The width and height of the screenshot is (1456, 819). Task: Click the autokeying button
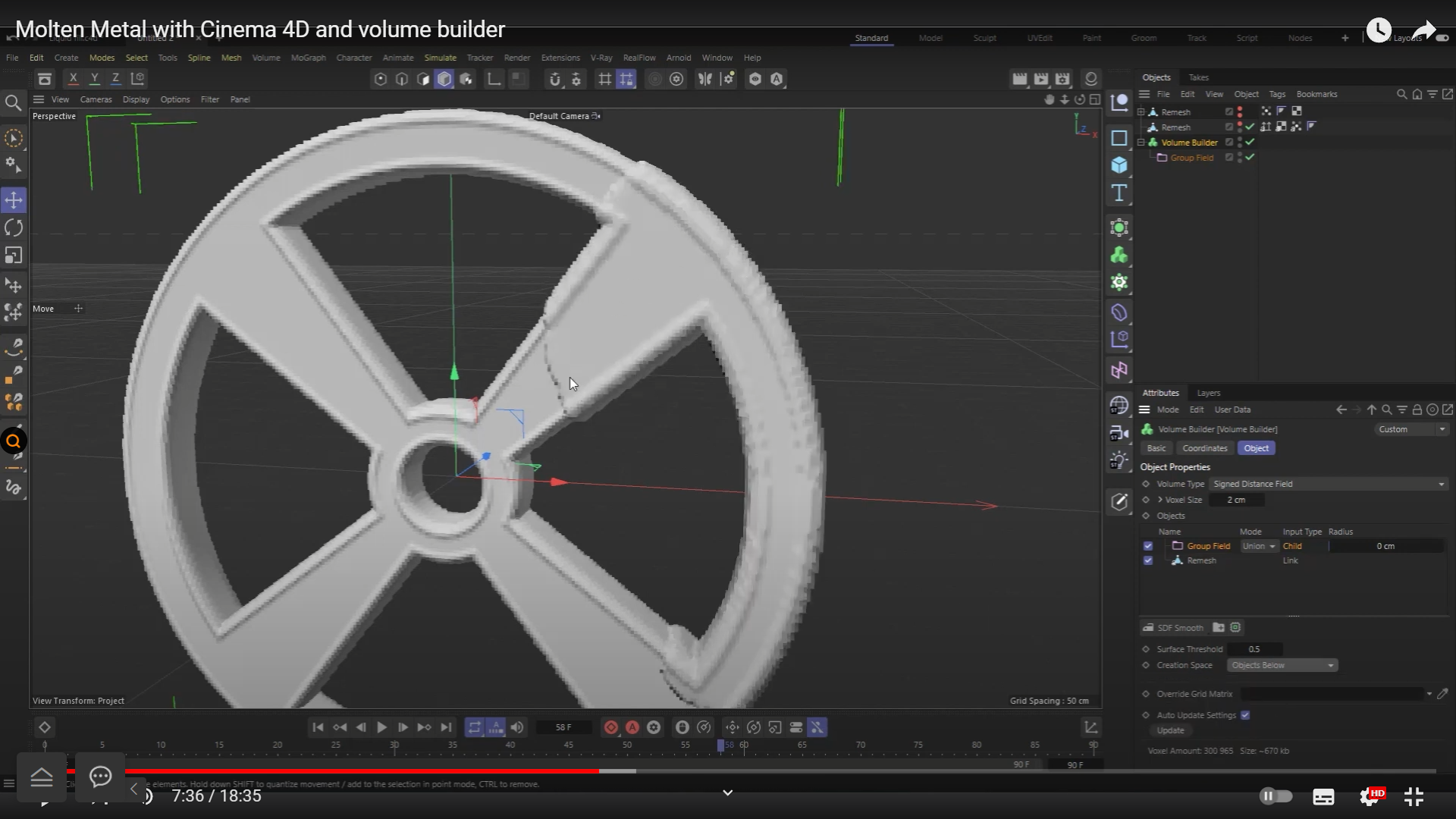(632, 727)
